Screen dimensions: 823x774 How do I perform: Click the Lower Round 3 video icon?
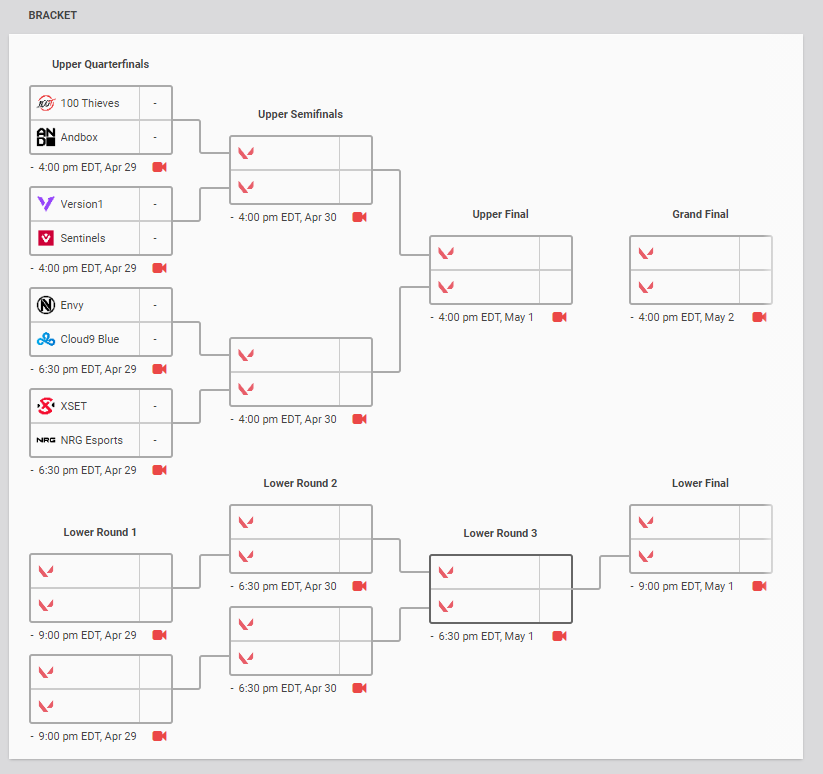[559, 636]
